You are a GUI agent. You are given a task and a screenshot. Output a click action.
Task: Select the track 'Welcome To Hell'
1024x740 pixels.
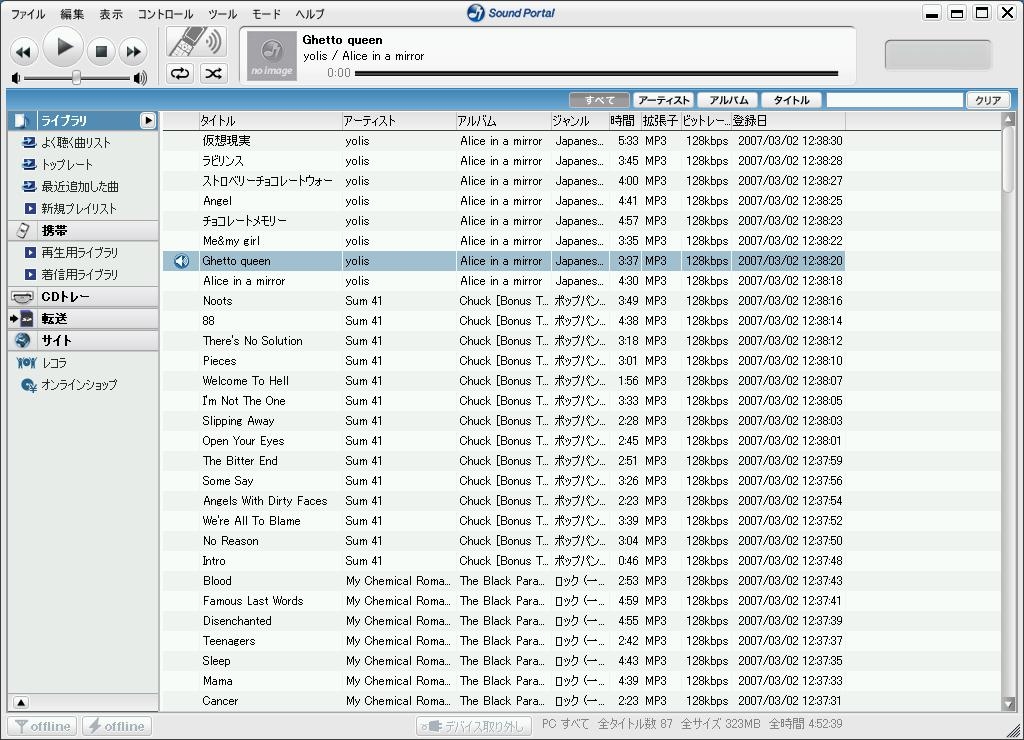pyautogui.click(x=504, y=381)
